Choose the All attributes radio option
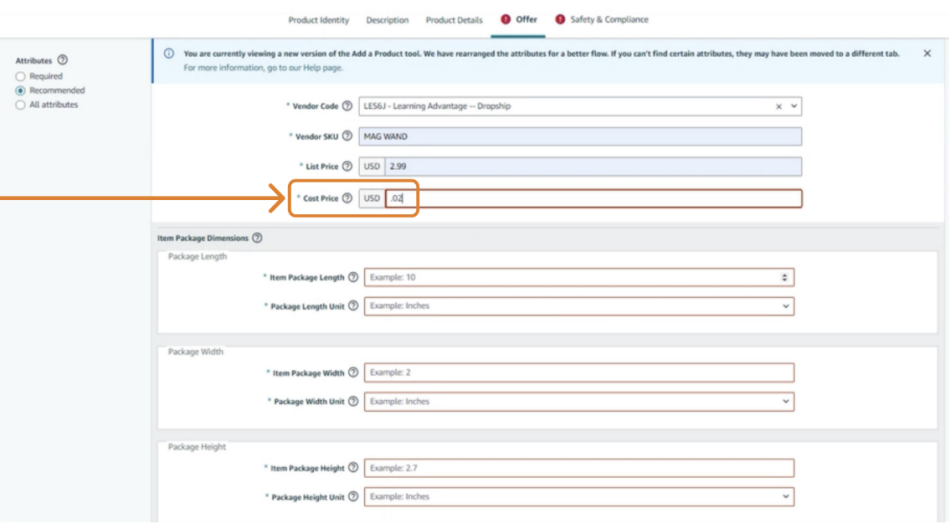950x524 pixels. pyautogui.click(x=21, y=104)
